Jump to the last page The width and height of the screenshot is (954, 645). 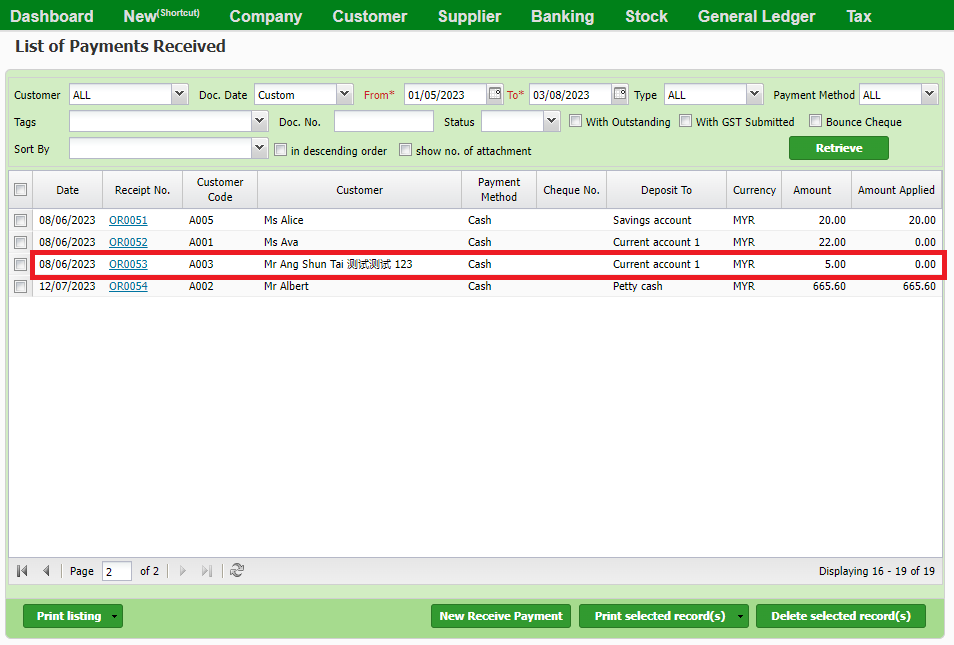(x=206, y=570)
